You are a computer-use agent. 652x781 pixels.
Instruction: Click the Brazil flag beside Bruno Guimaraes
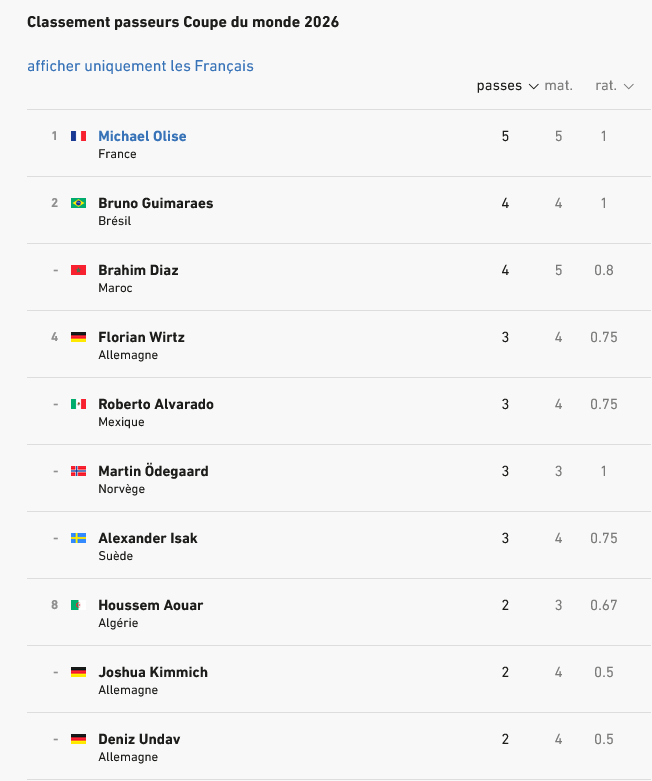coord(78,203)
